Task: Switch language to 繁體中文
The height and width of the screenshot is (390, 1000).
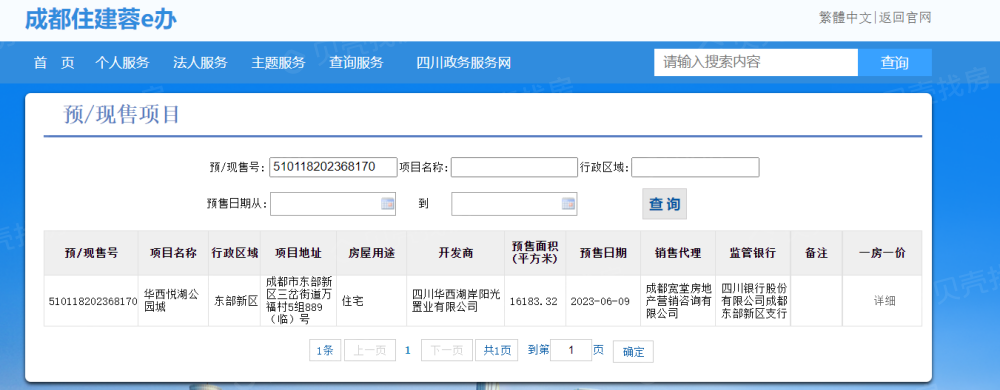Action: 845,18
